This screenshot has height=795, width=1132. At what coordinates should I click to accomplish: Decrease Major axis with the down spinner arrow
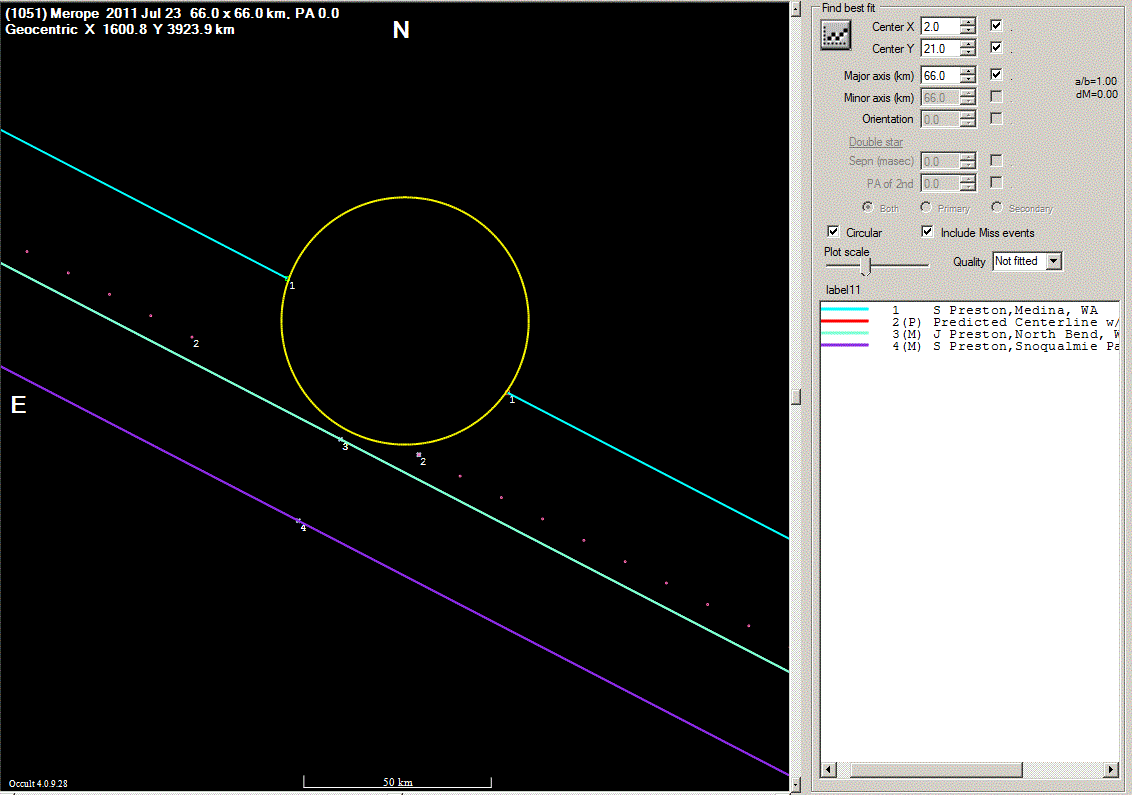click(967, 79)
